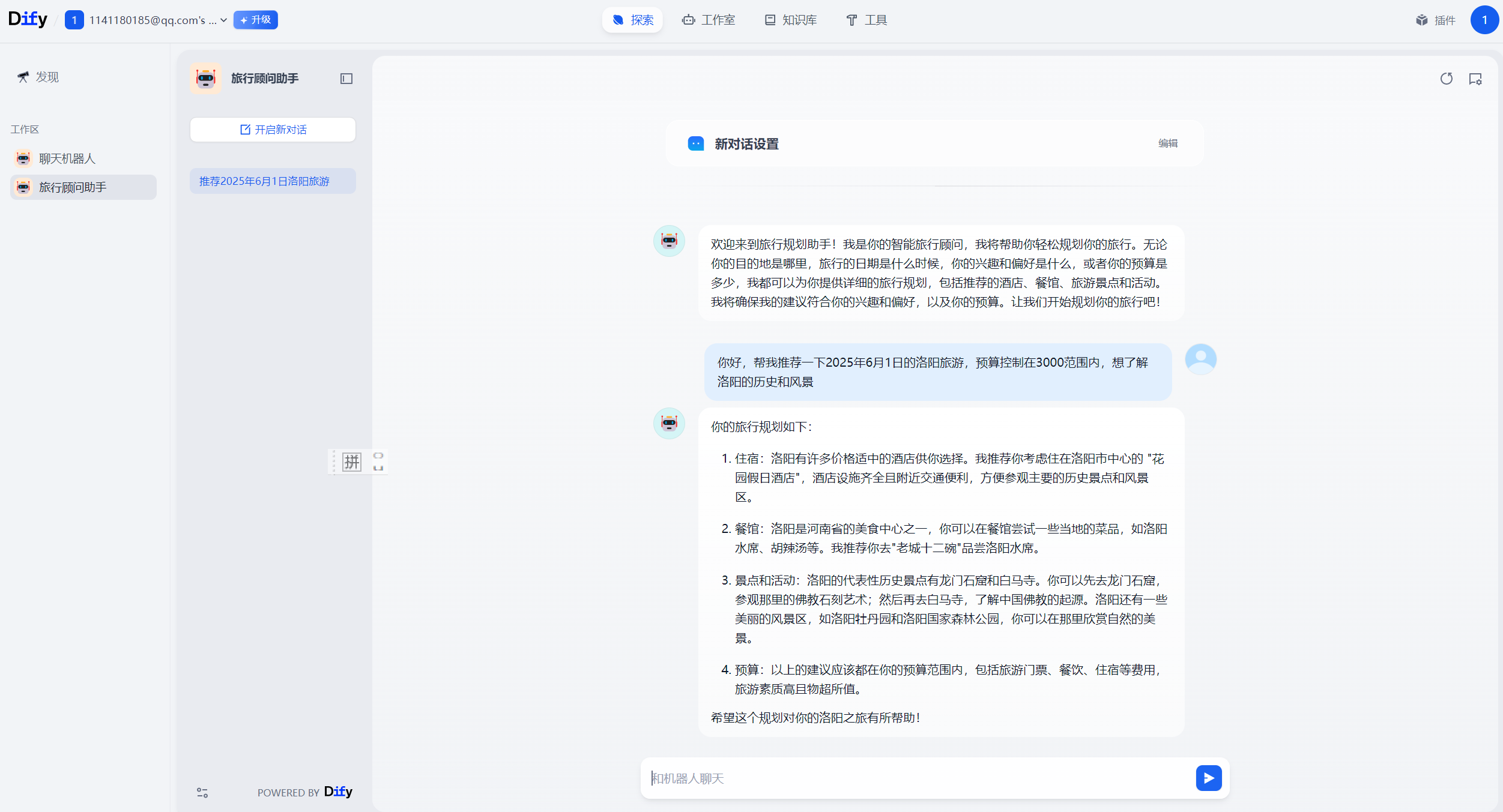Click the user avatar in top right
This screenshot has width=1503, height=812.
click(1484, 20)
